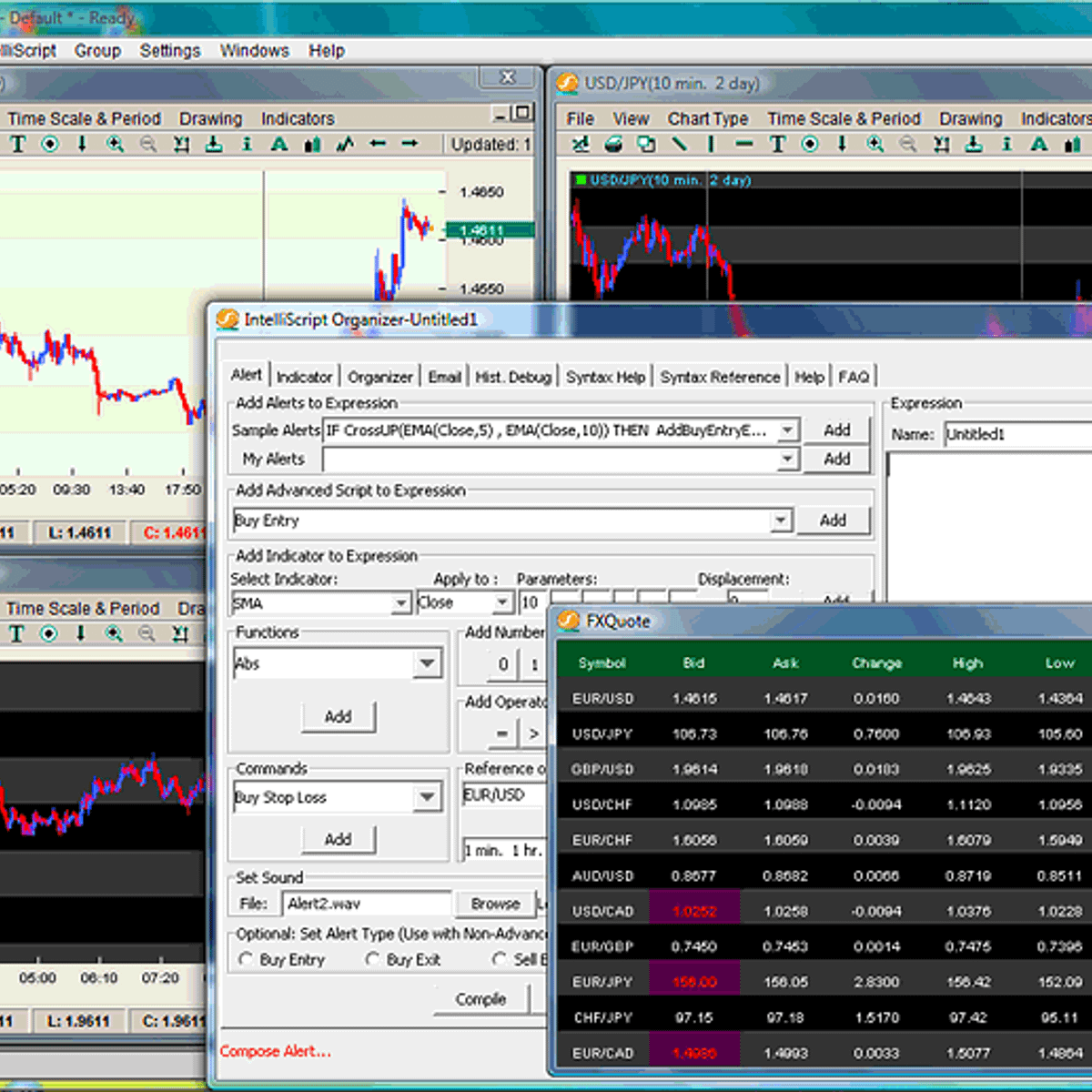Zoom in on the USD/JPY chart
This screenshot has width=1092, height=1092.
875,144
